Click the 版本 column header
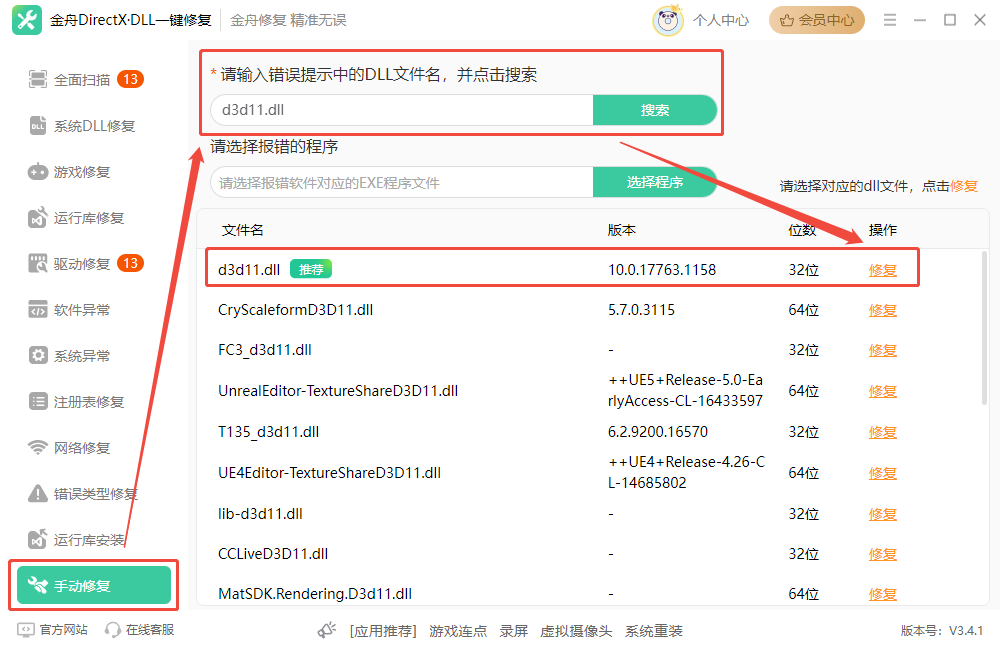 pyautogui.click(x=621, y=230)
